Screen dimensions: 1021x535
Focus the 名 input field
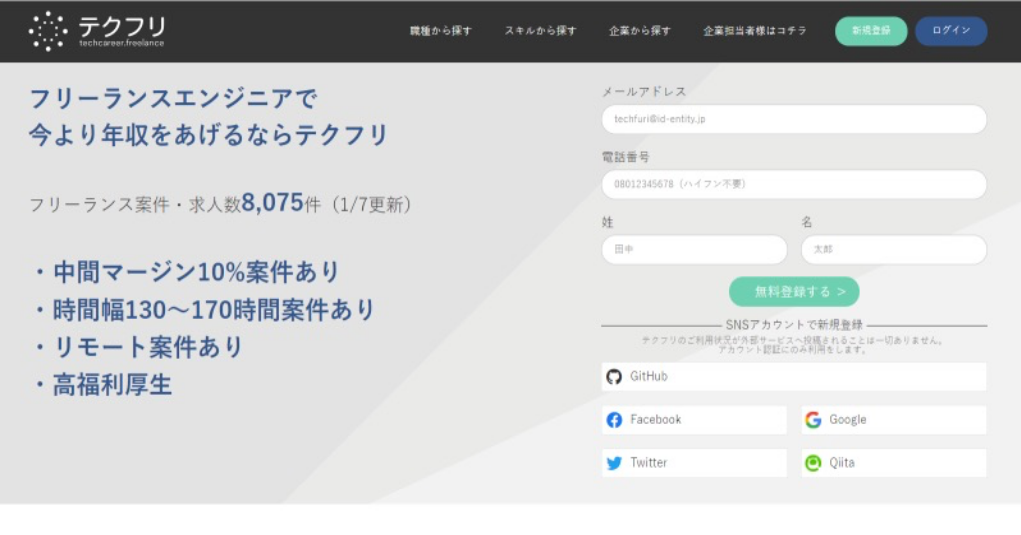click(894, 249)
